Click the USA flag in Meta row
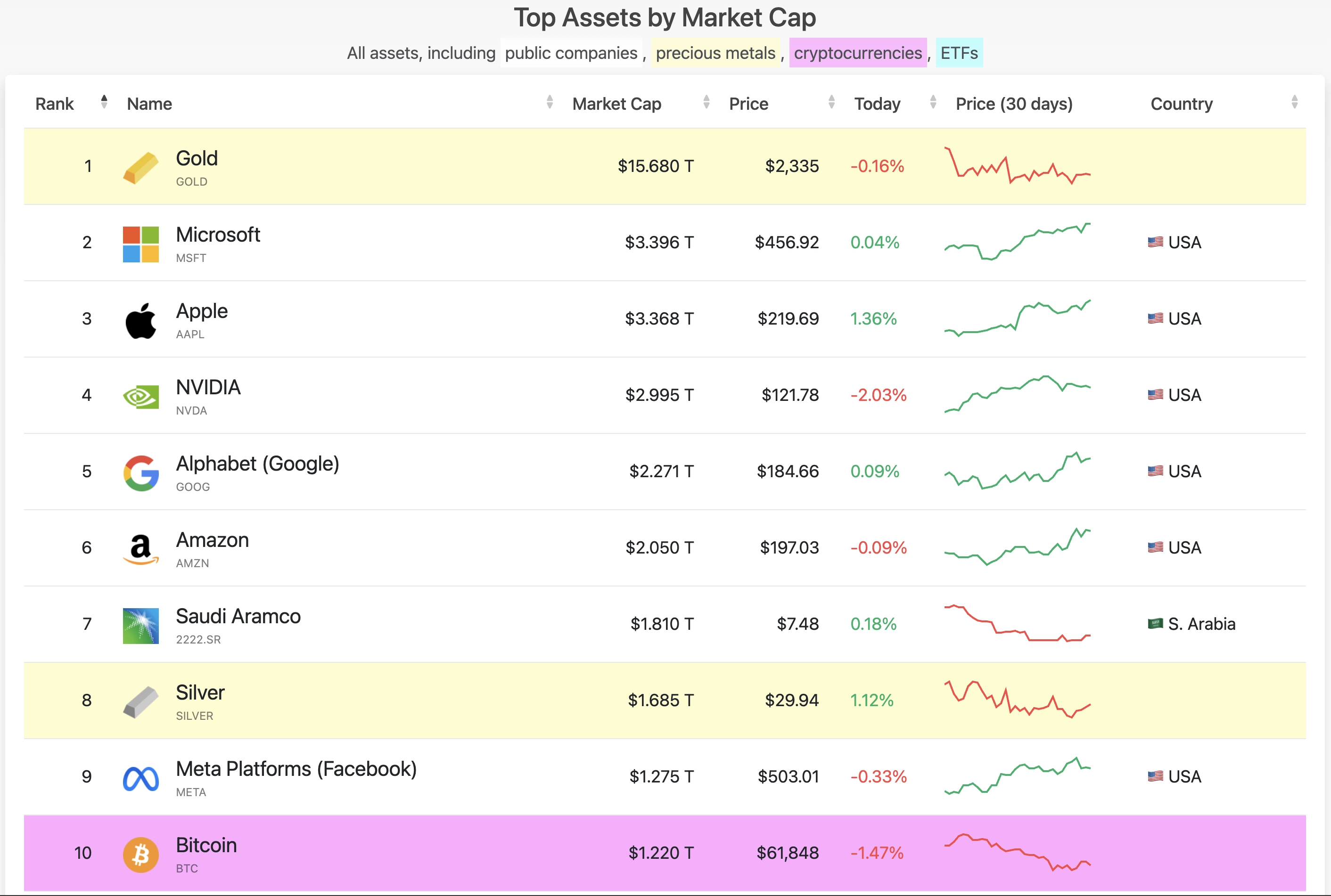Screen dimensions: 1331x896 tap(1155, 776)
